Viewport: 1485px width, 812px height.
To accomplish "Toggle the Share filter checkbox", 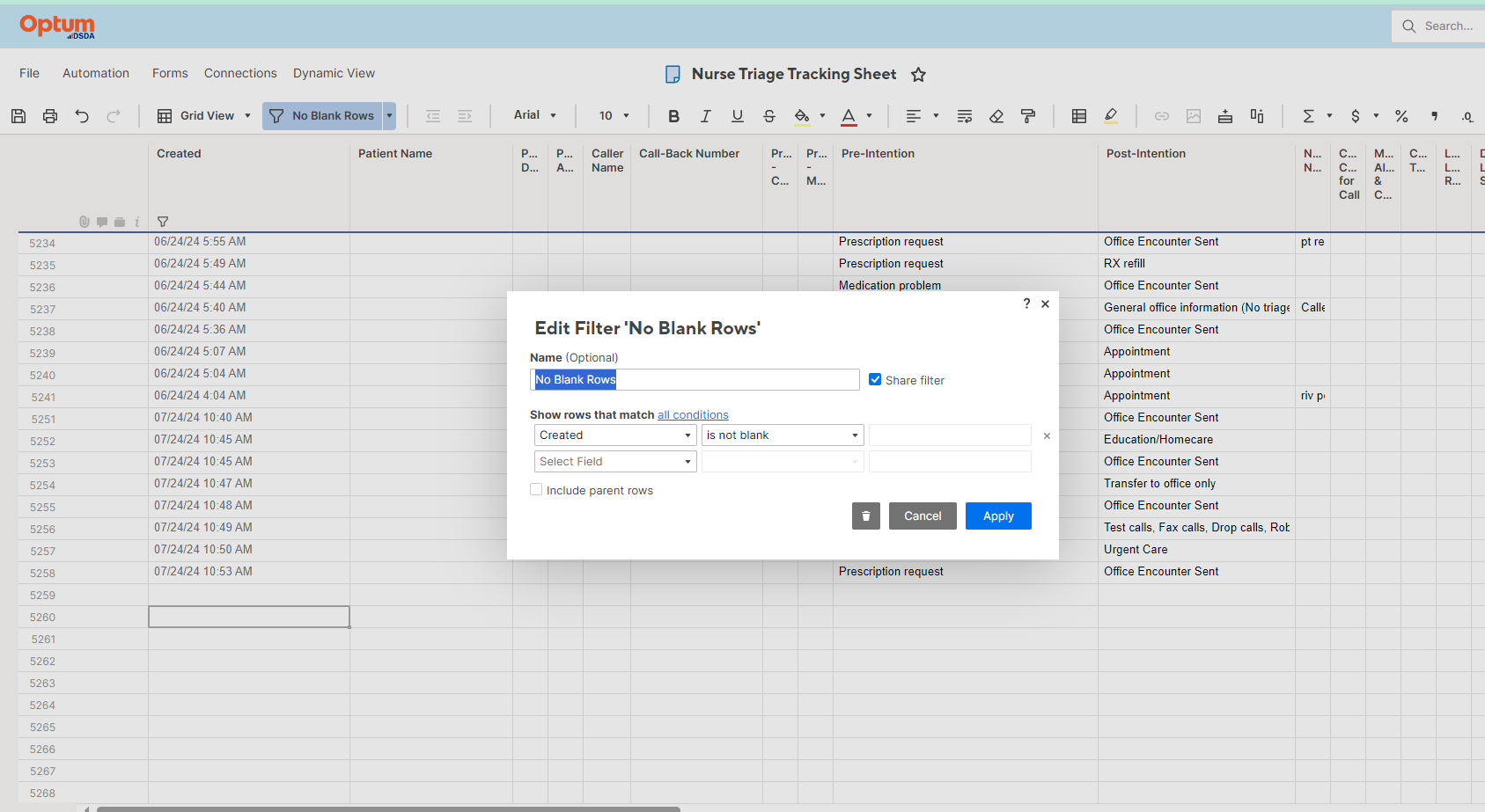I will point(875,379).
